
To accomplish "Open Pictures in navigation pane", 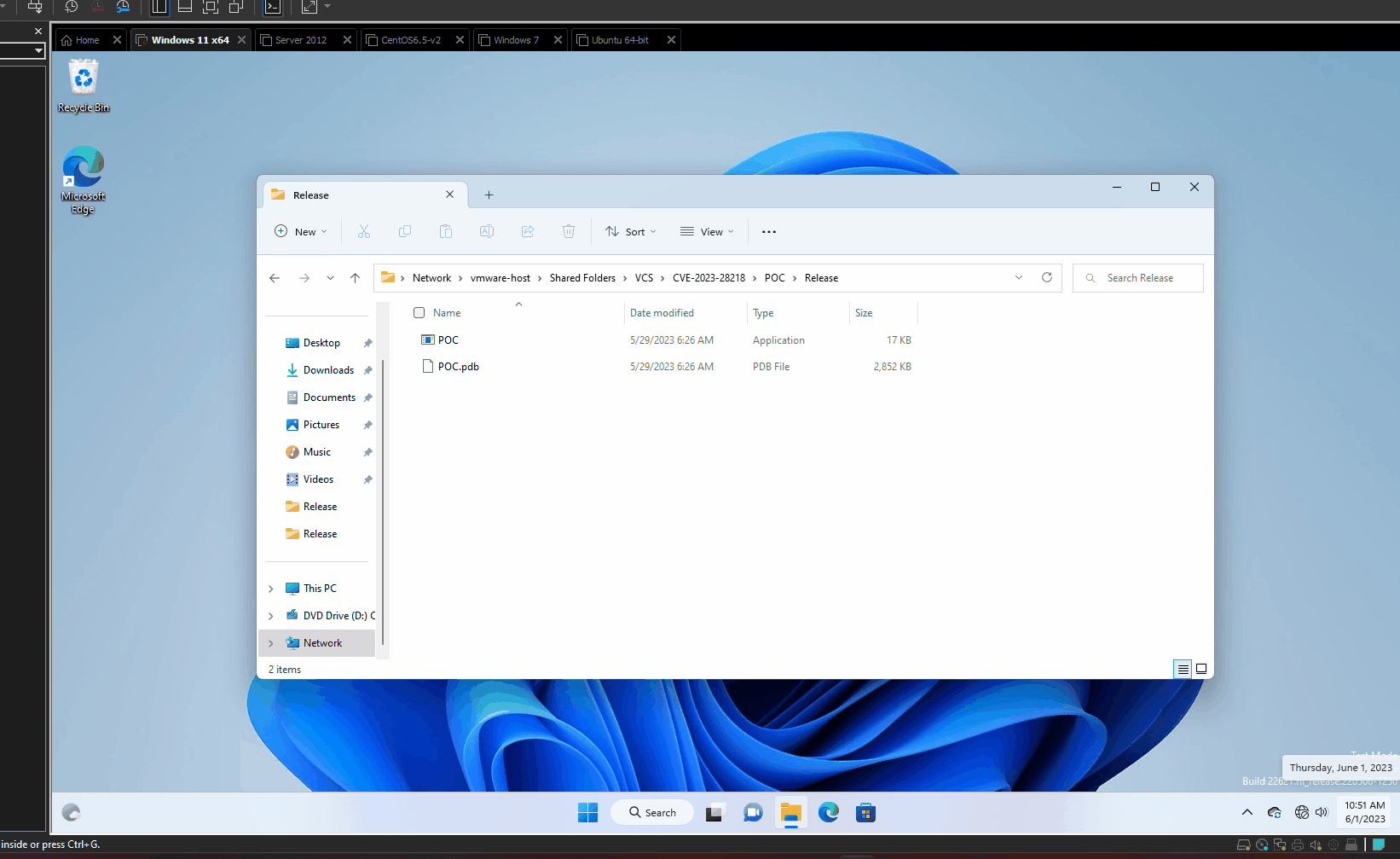I will [321, 425].
